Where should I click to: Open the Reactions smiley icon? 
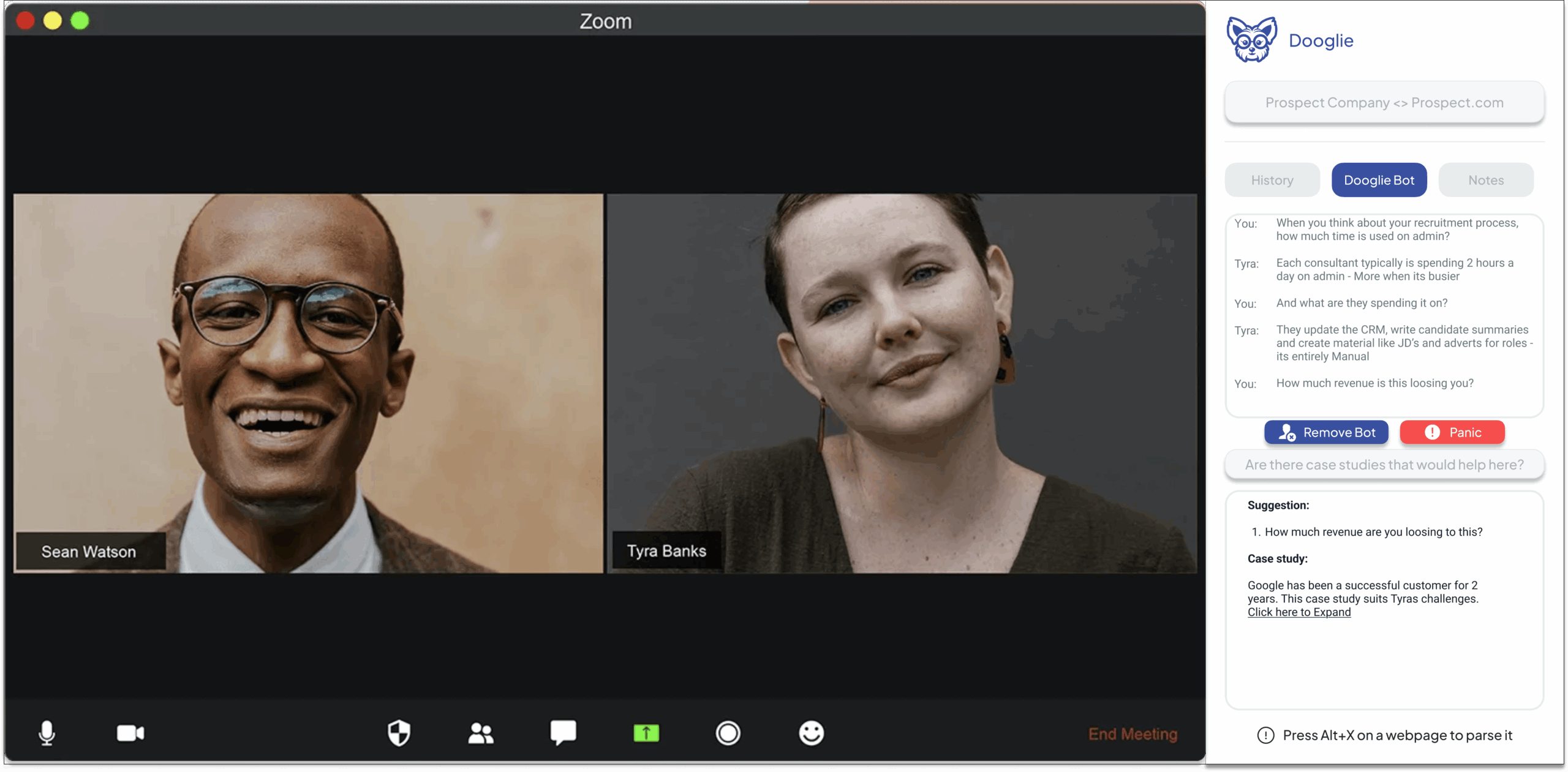point(811,733)
